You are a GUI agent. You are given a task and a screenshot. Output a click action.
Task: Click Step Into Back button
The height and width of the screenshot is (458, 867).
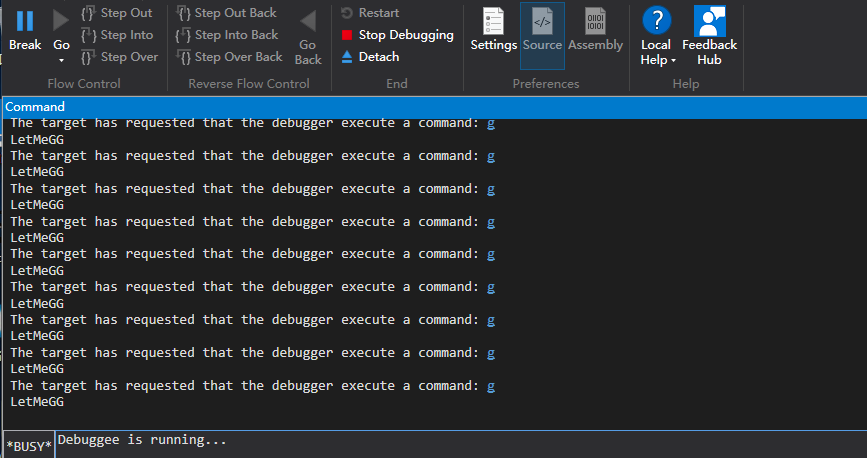227,35
